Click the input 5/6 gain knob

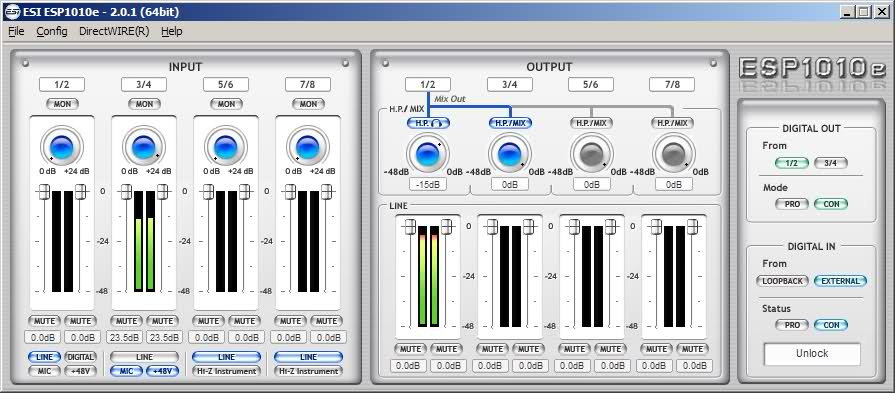click(x=226, y=147)
